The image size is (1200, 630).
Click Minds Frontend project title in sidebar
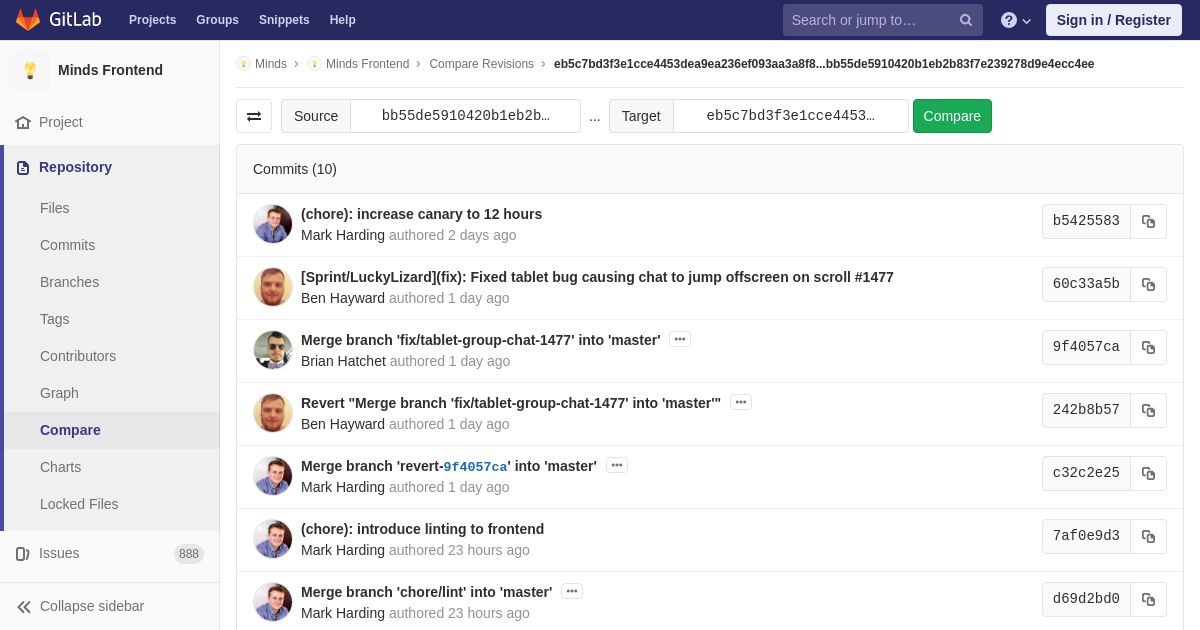tap(110, 70)
